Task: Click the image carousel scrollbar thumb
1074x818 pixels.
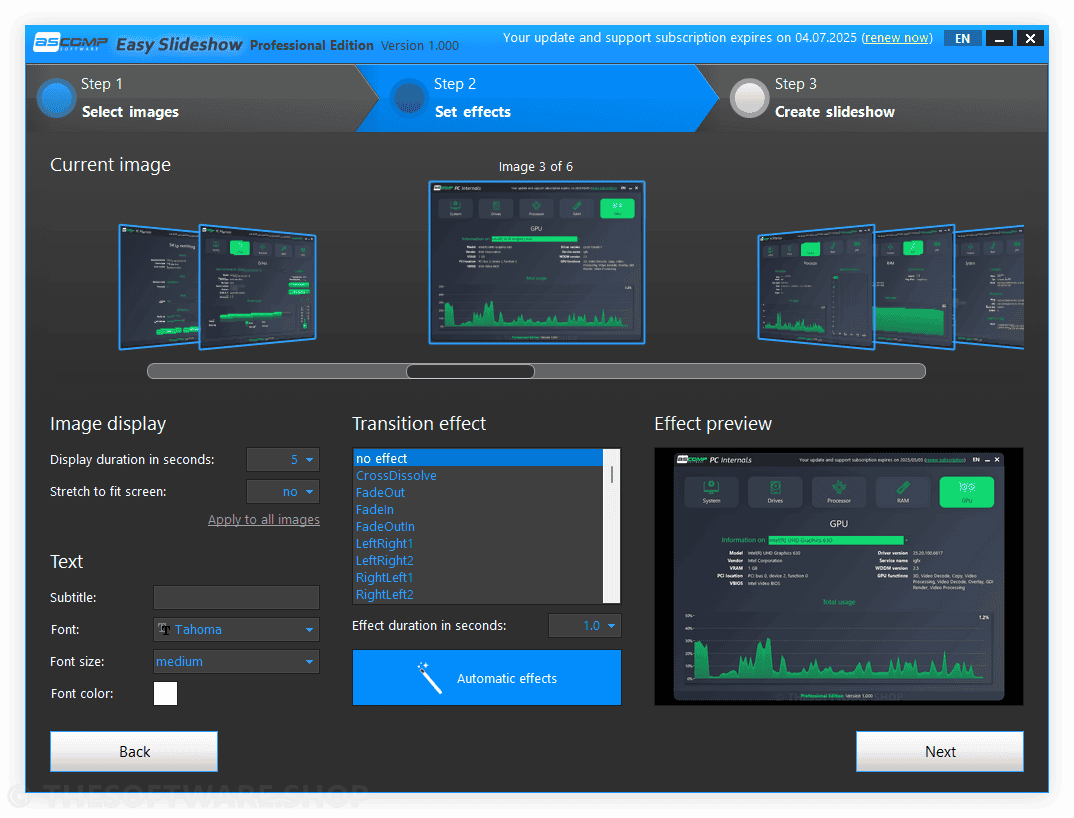Action: click(x=470, y=371)
